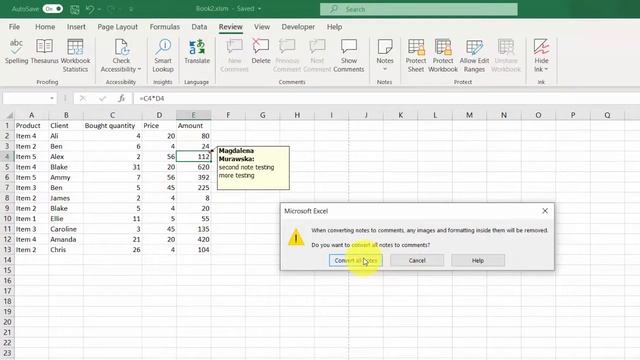Viewport: 640px width, 360px height.
Task: Click Cancel in the Excel dialog
Action: click(x=417, y=260)
